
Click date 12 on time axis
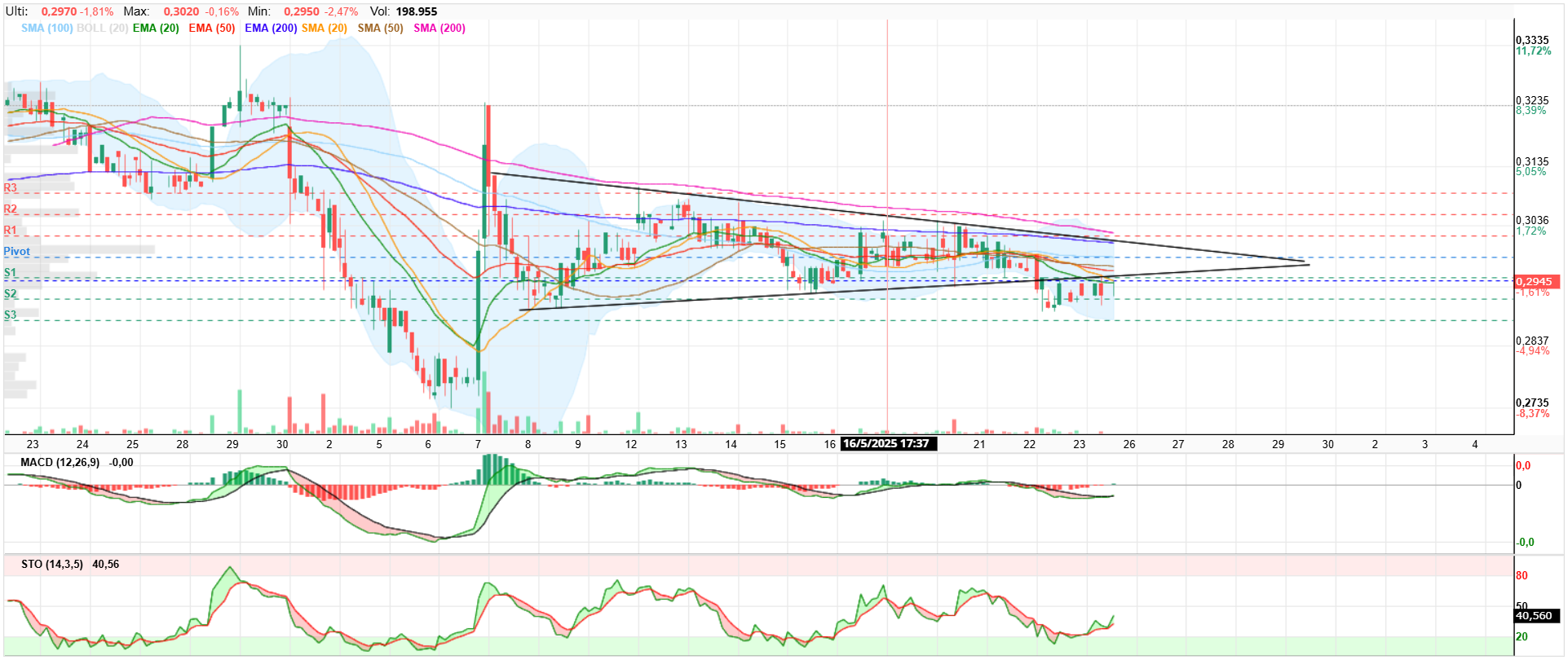coord(631,445)
